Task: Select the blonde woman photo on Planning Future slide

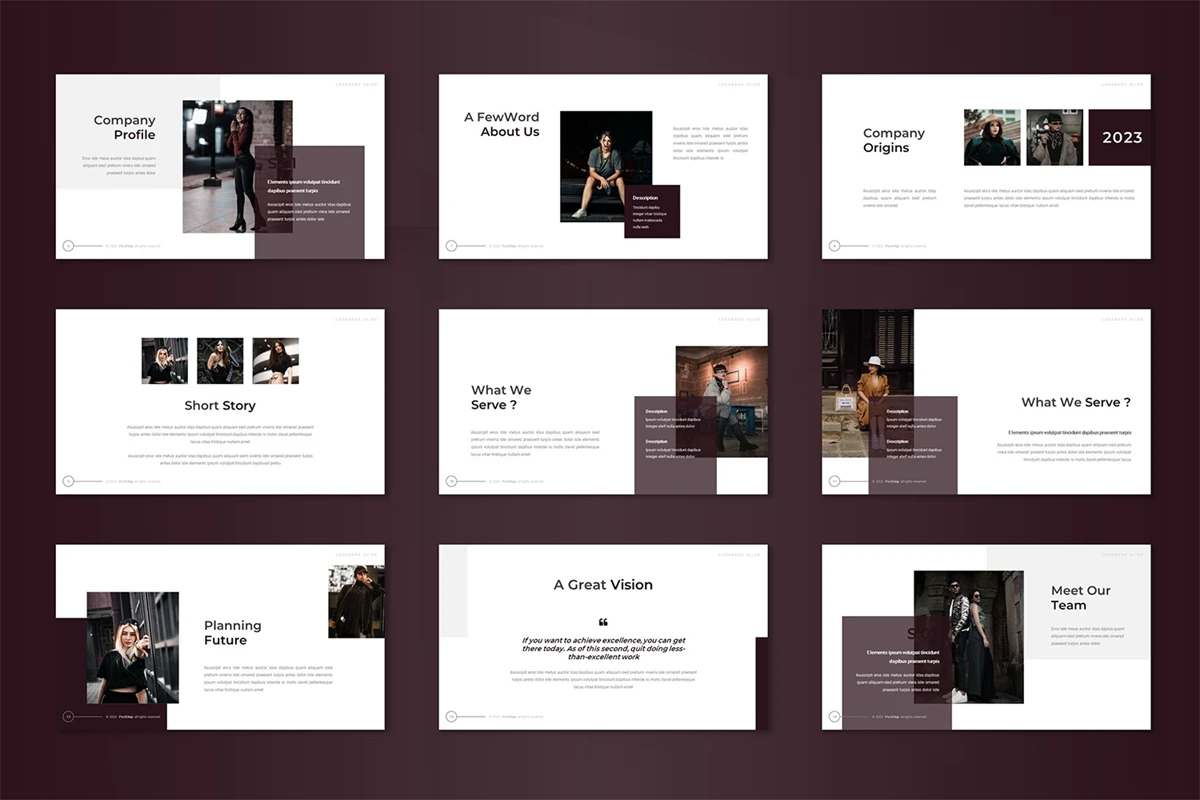Action: 132,647
